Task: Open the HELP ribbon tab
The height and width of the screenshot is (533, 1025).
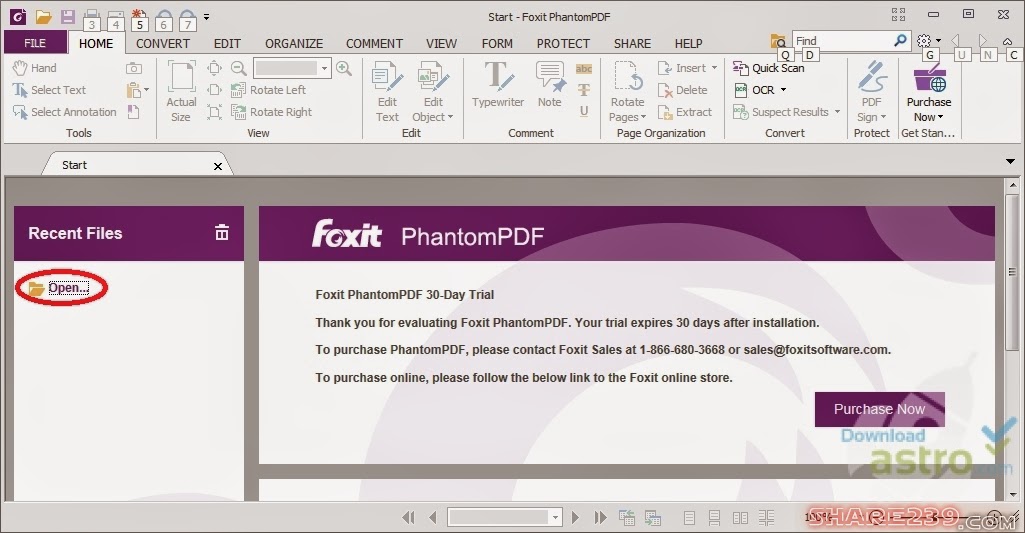Action: [x=688, y=43]
